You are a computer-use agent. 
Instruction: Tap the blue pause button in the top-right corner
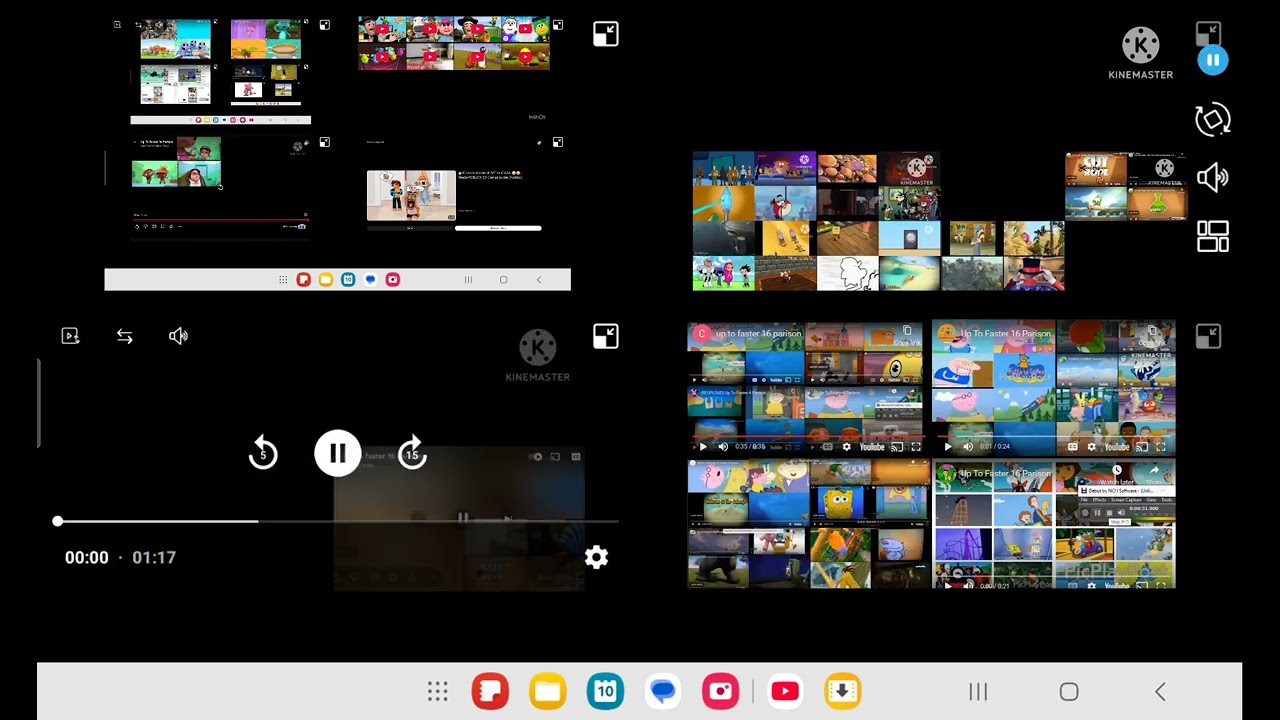[1212, 60]
